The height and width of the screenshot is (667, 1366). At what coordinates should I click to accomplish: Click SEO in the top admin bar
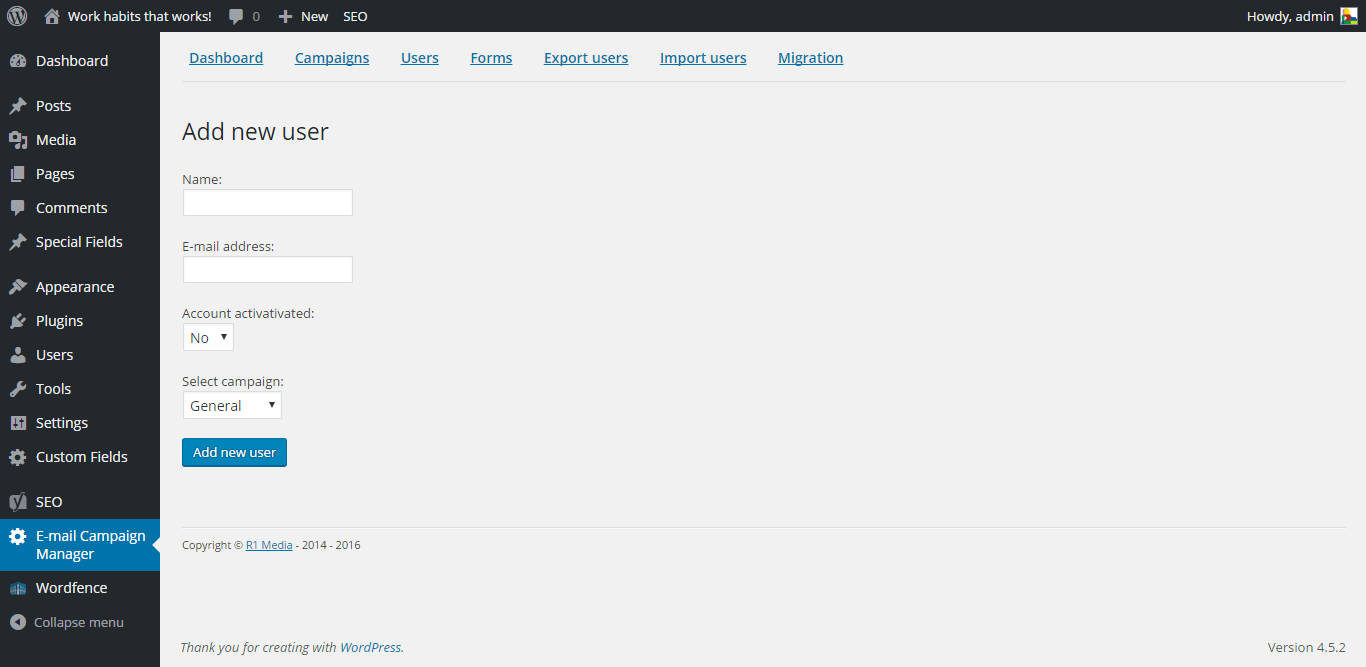[355, 16]
